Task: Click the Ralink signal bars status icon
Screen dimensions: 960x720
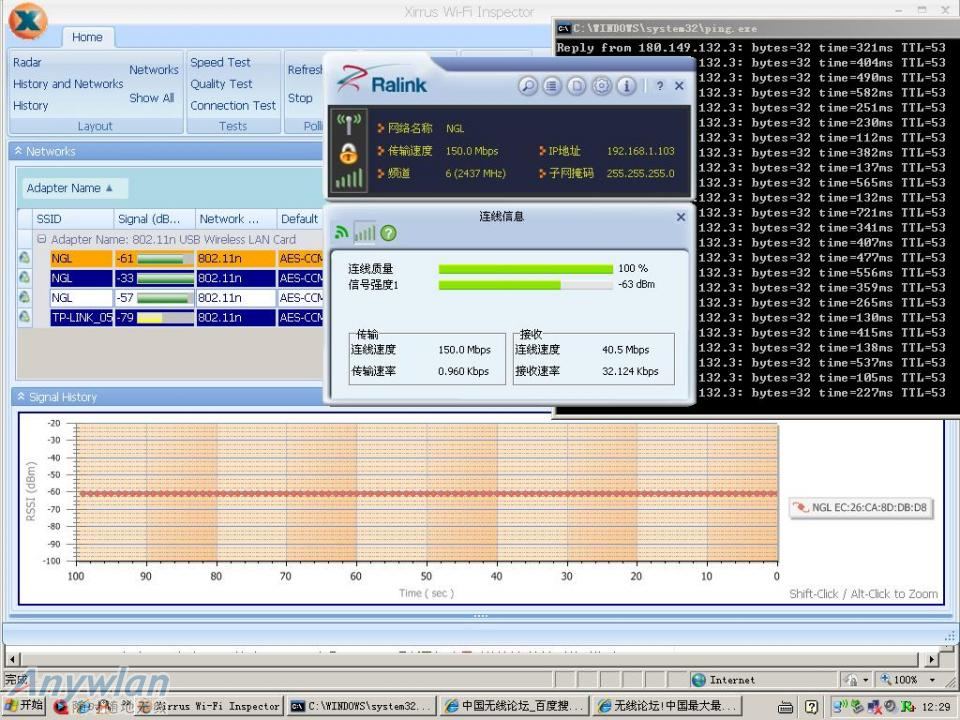Action: pyautogui.click(x=348, y=178)
